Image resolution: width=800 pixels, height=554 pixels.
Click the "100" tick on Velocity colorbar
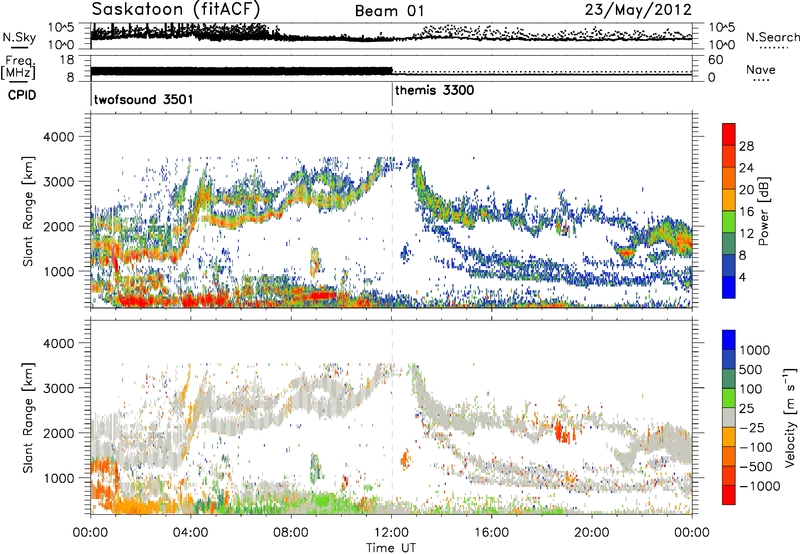[x=751, y=389]
